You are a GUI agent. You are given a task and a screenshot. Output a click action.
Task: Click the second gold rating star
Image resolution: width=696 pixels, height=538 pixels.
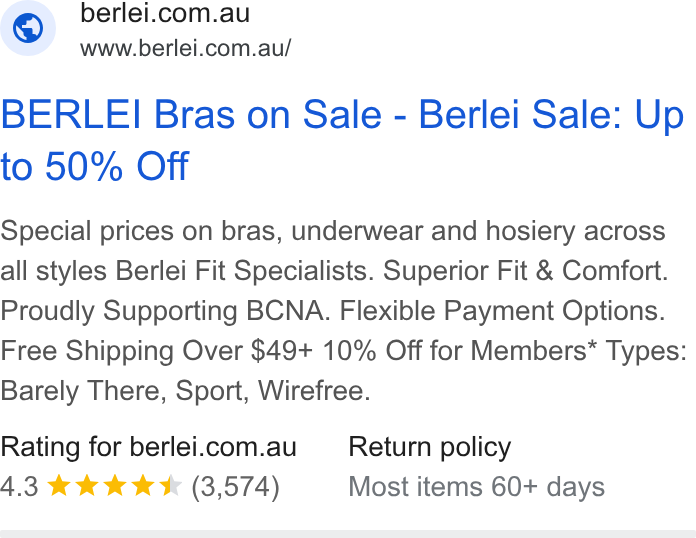coord(87,485)
